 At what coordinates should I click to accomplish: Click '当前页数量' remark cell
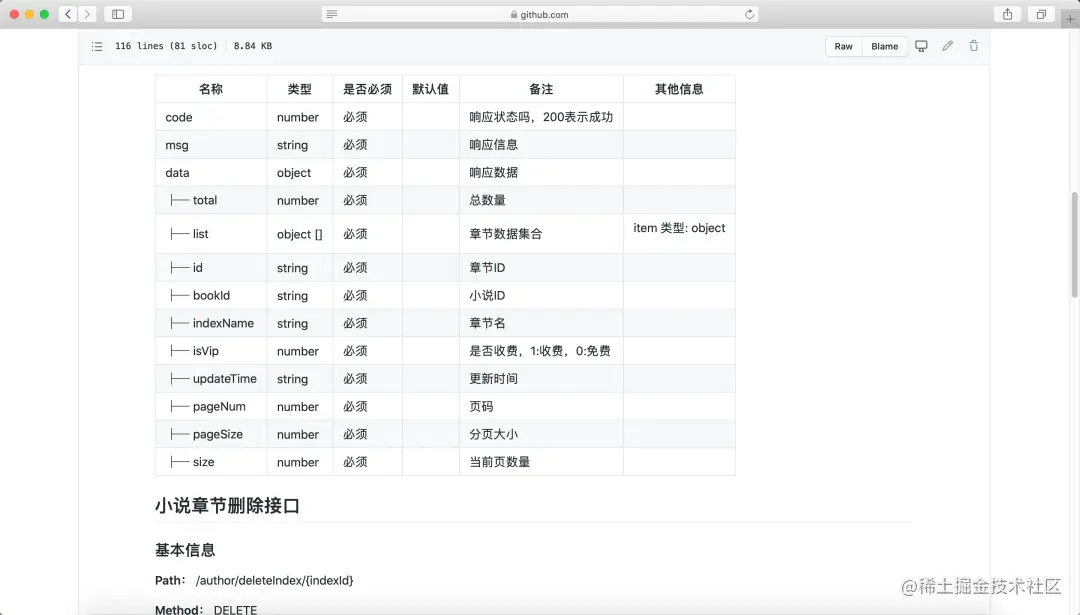coord(541,461)
